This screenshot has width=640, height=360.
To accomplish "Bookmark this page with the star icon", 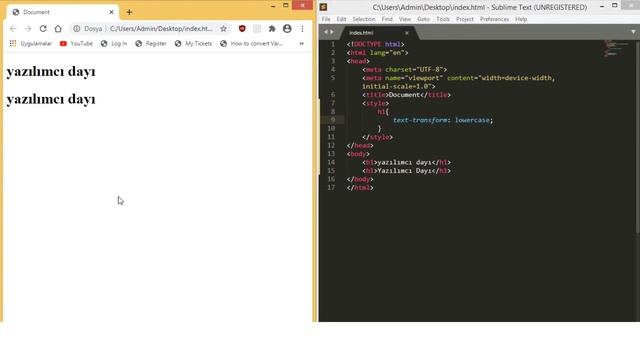I will coord(223,29).
